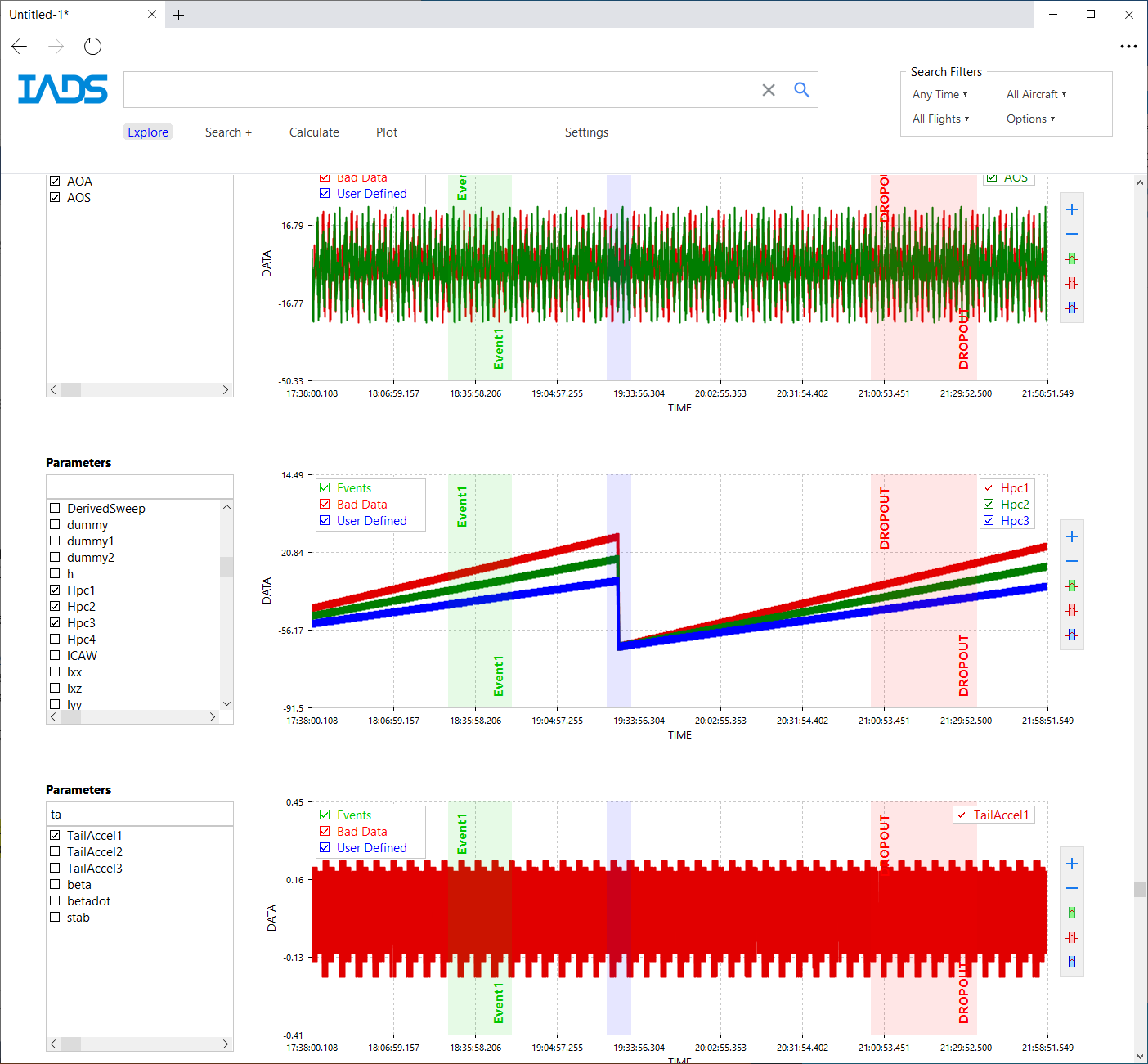Open the Search + menu

pos(228,132)
